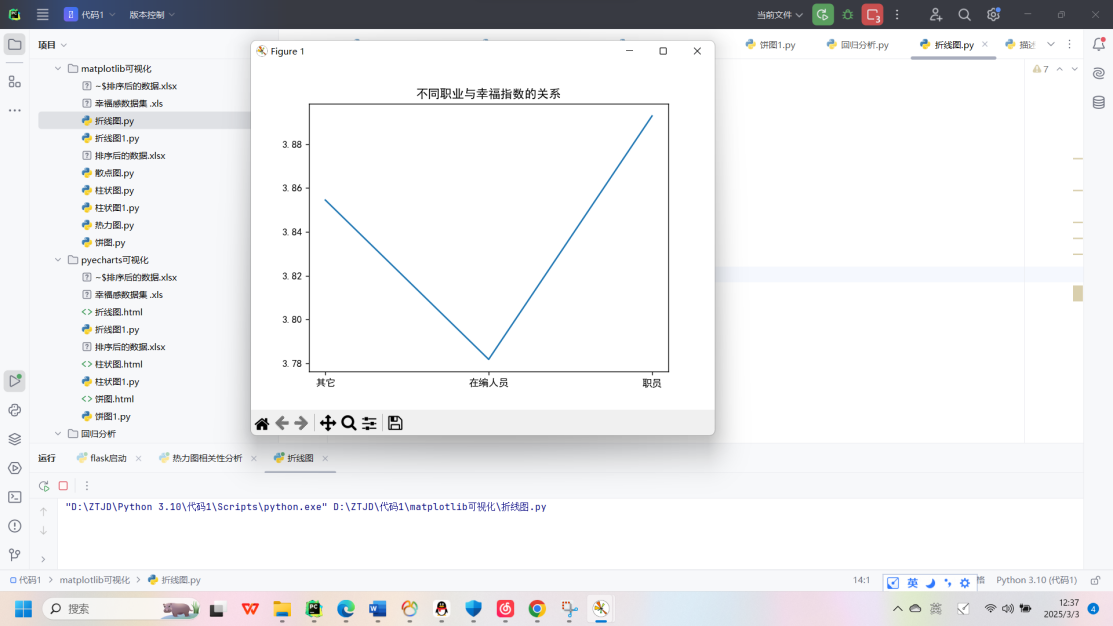Close the 折线图.py editor tab
Screen dimensions: 1113x626
(985, 44)
